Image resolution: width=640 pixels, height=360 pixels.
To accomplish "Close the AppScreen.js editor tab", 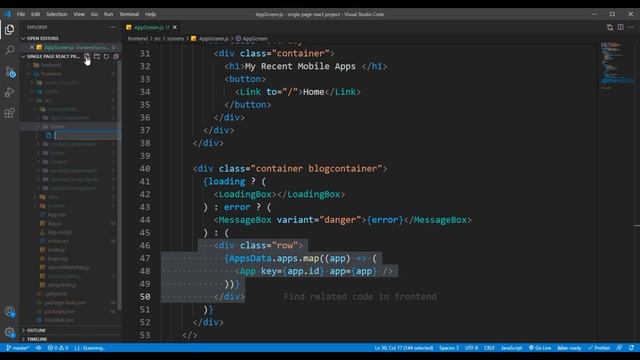I will click(x=175, y=27).
